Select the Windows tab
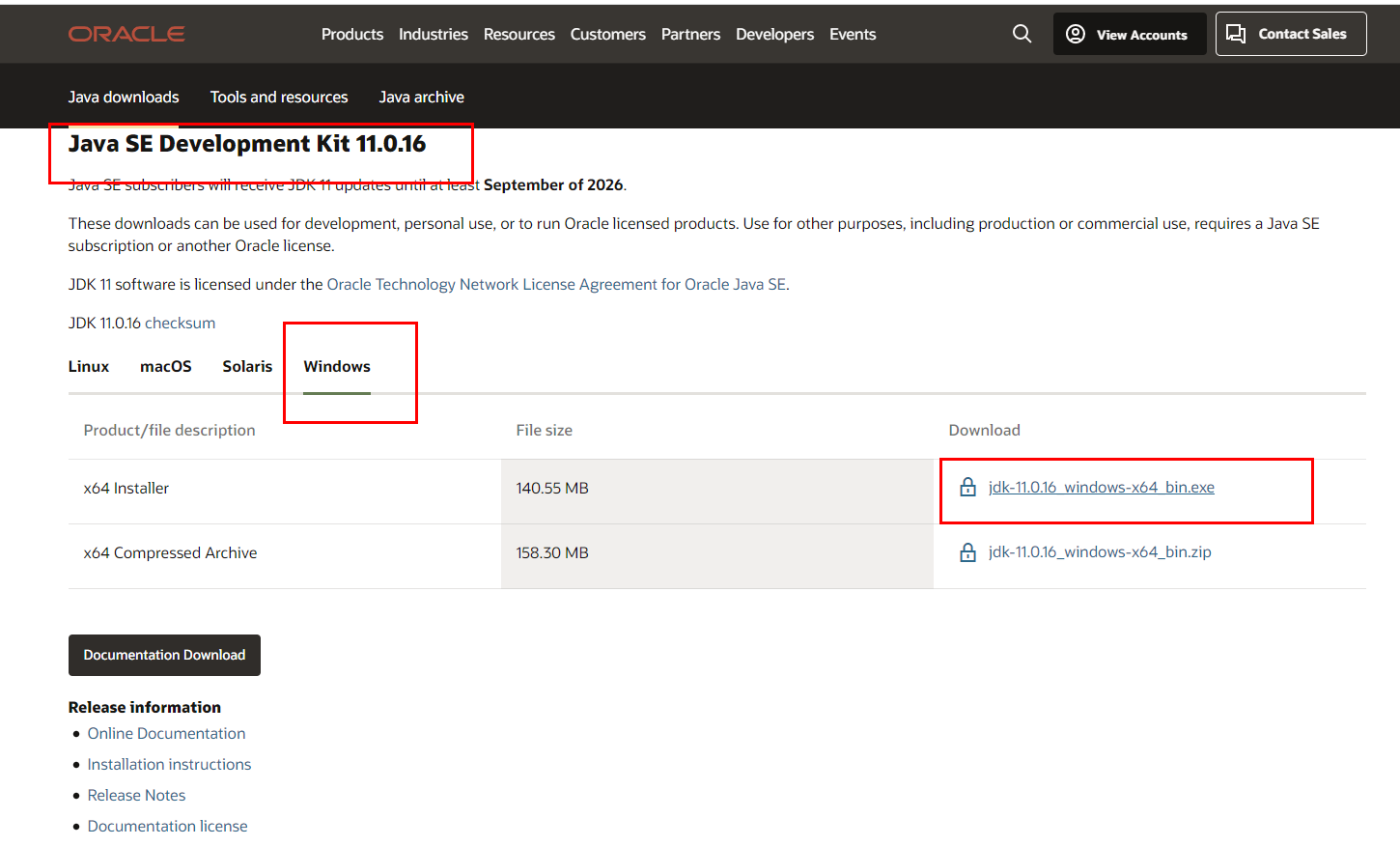The width and height of the screenshot is (1400, 846). [x=337, y=366]
